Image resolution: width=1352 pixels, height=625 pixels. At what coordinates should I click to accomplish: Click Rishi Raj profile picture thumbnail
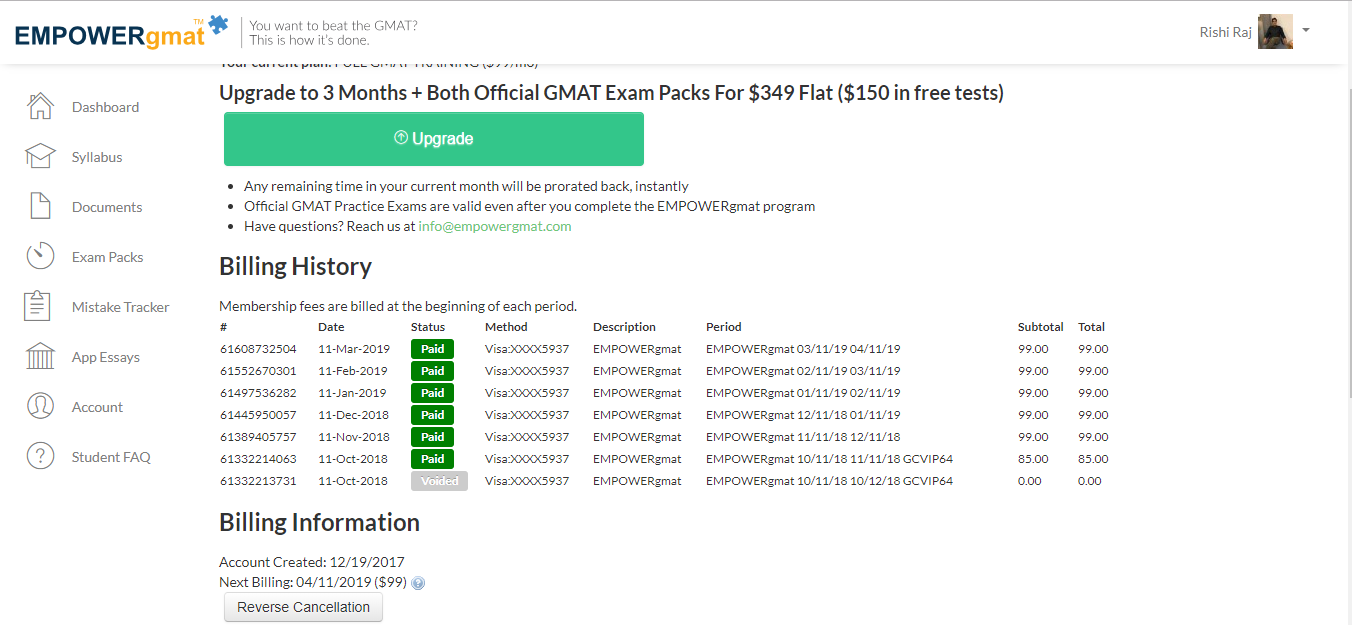(1275, 32)
